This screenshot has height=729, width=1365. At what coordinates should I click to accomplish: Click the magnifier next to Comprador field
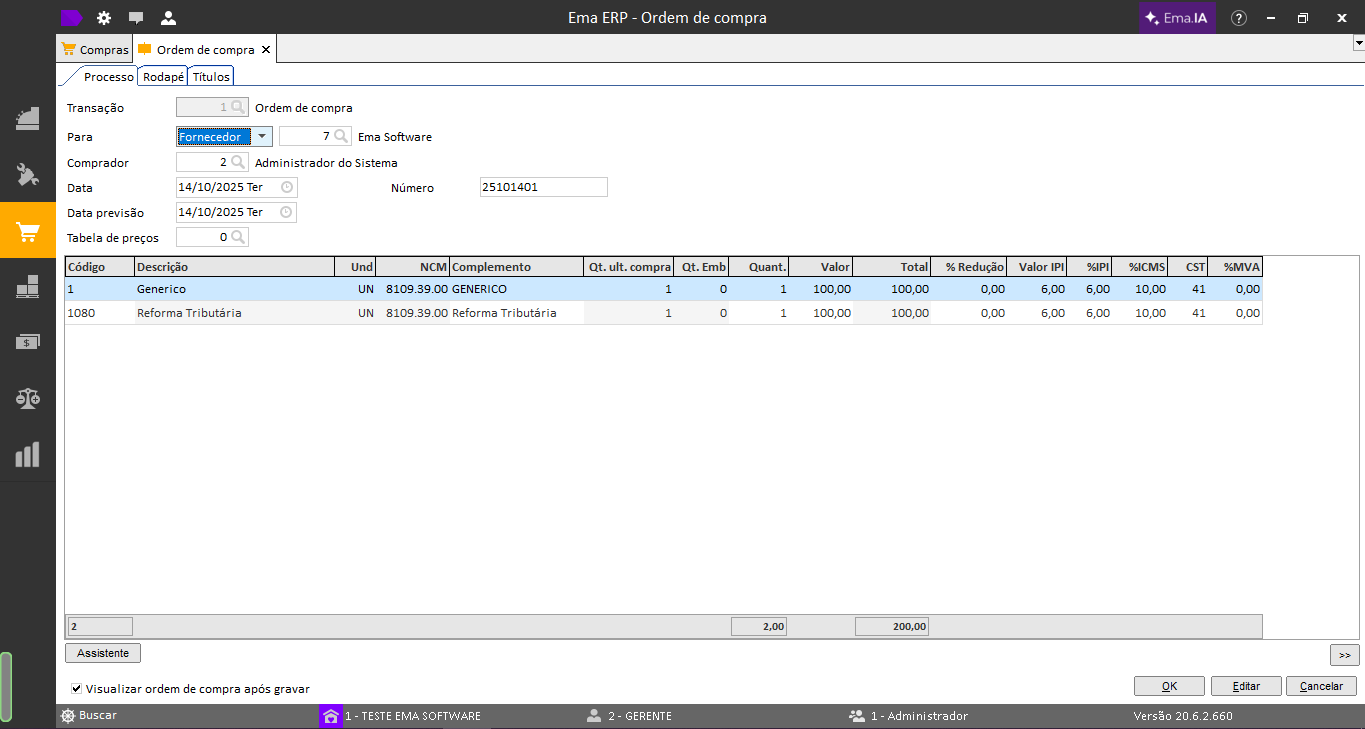pos(238,162)
